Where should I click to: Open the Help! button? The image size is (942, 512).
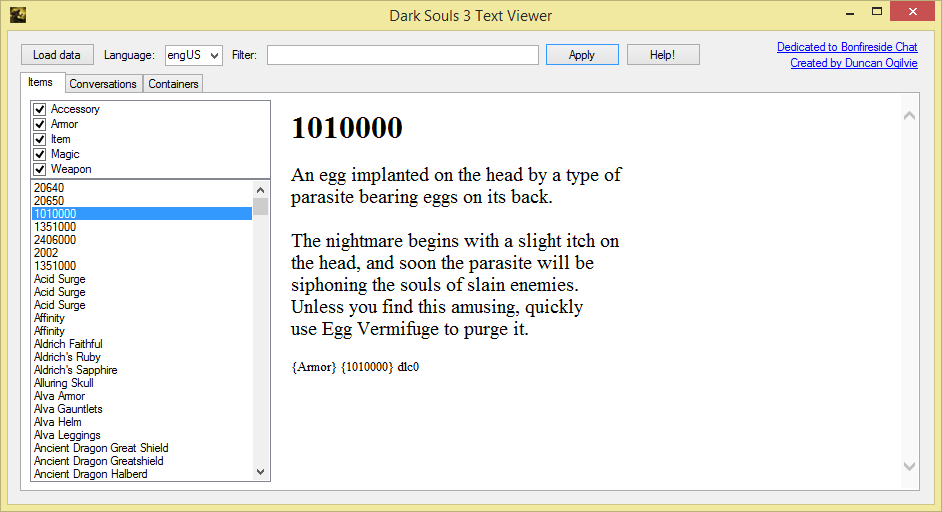(663, 55)
